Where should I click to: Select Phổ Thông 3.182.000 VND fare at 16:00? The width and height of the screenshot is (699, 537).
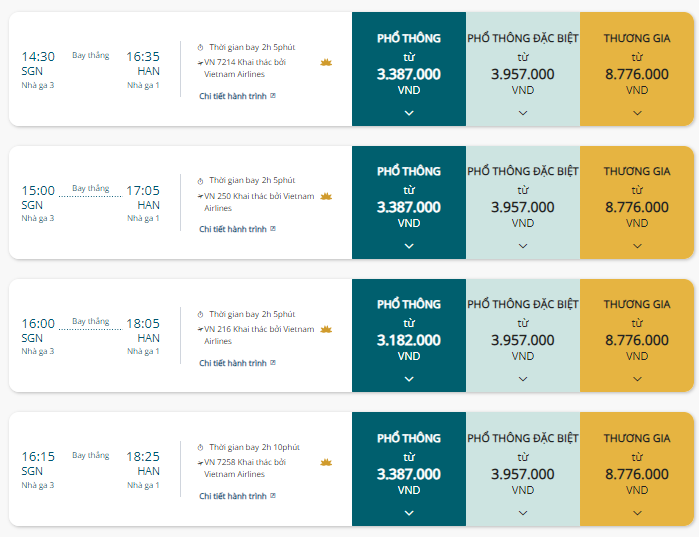pos(409,336)
